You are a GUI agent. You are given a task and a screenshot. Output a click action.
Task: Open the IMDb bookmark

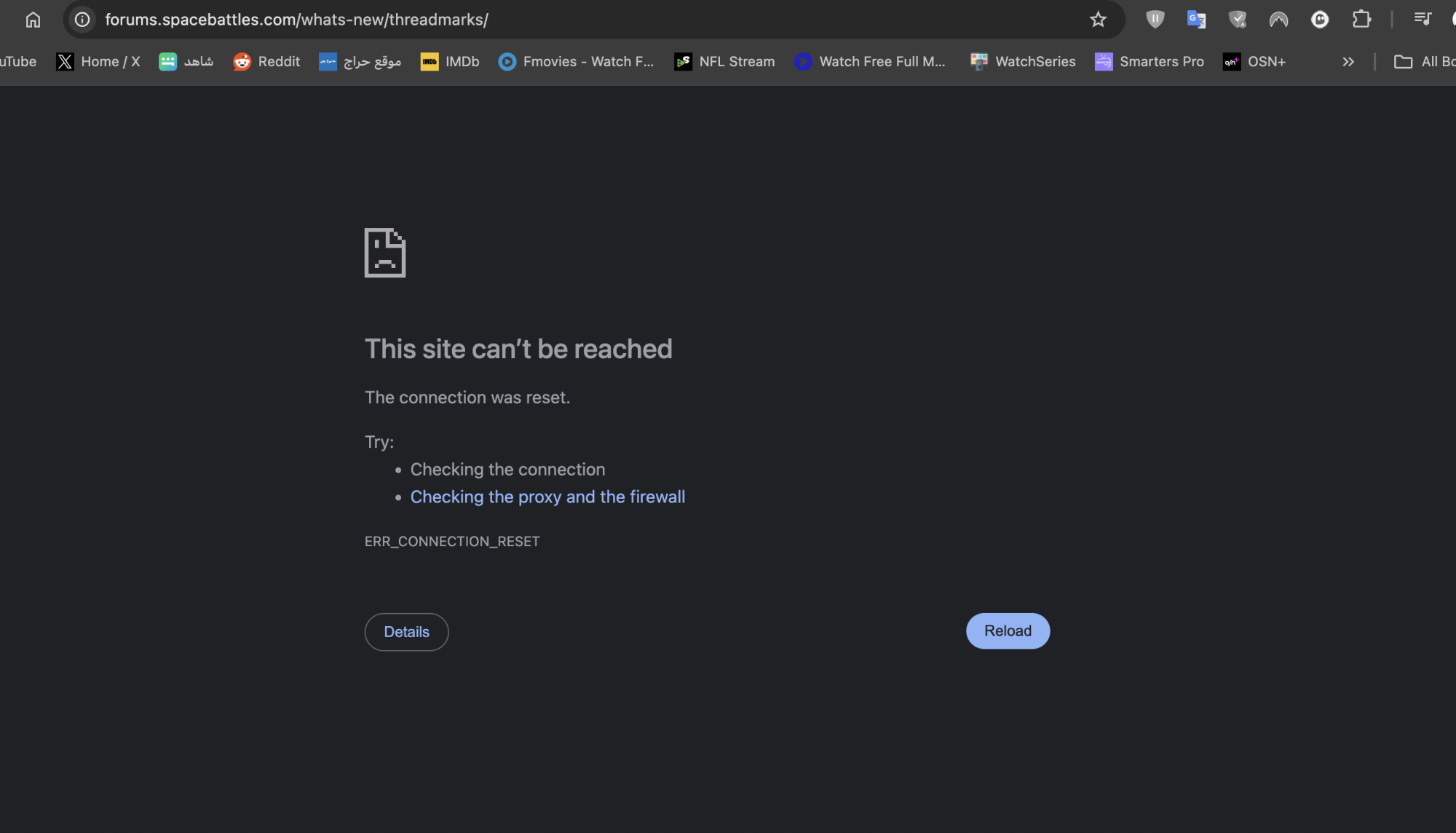pyautogui.click(x=449, y=62)
